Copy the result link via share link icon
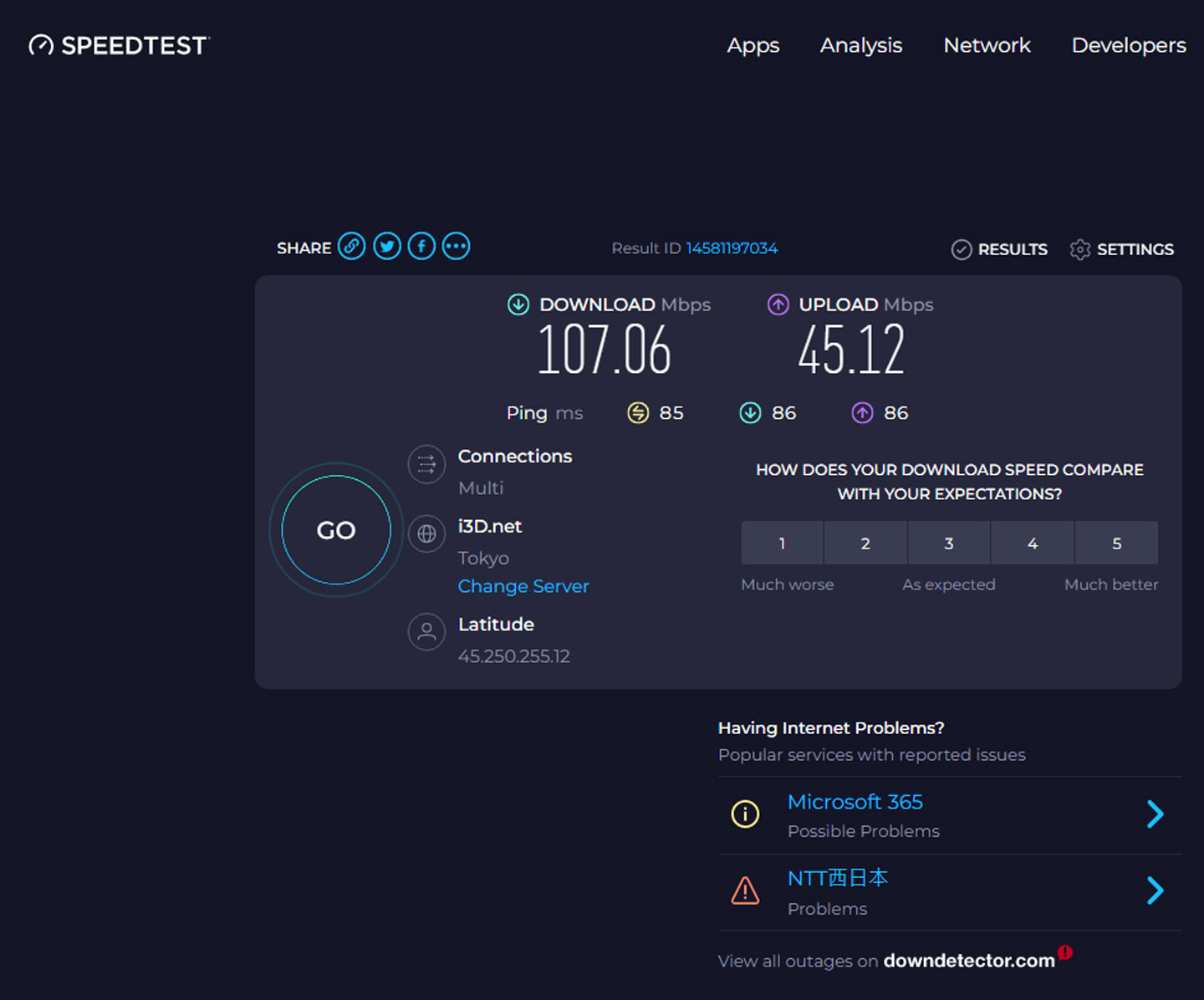 pos(351,247)
